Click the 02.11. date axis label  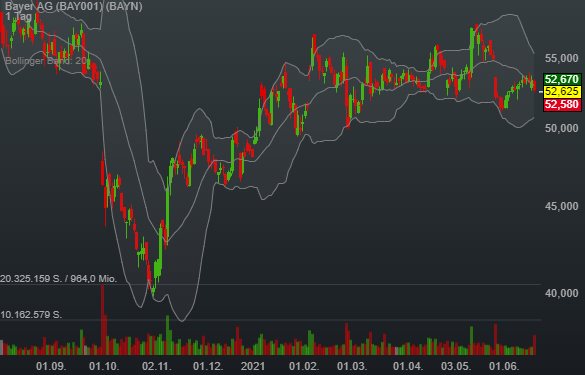click(x=157, y=366)
